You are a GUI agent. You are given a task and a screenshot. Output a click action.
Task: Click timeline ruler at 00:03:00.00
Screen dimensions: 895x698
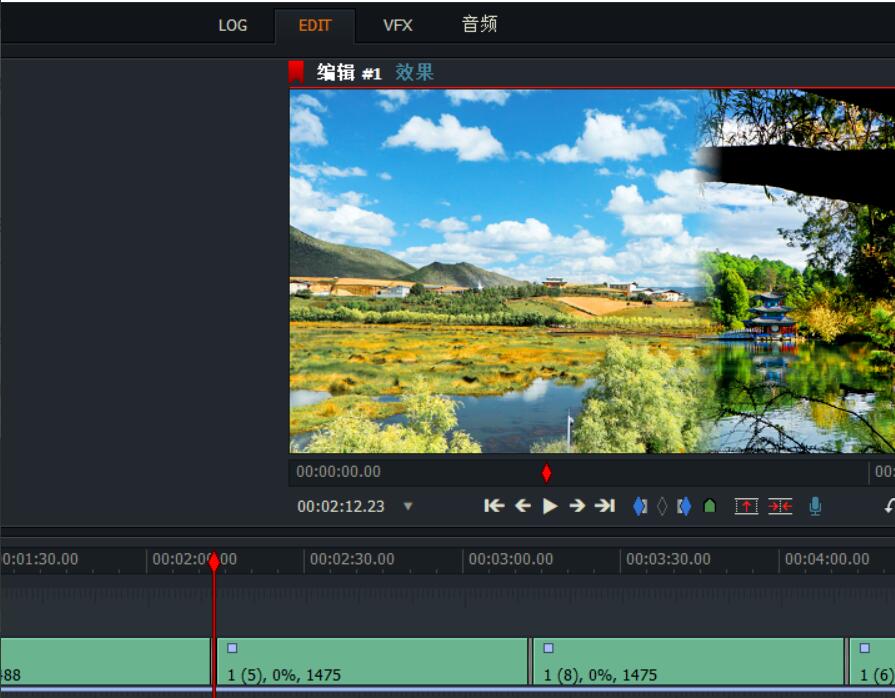coord(510,559)
